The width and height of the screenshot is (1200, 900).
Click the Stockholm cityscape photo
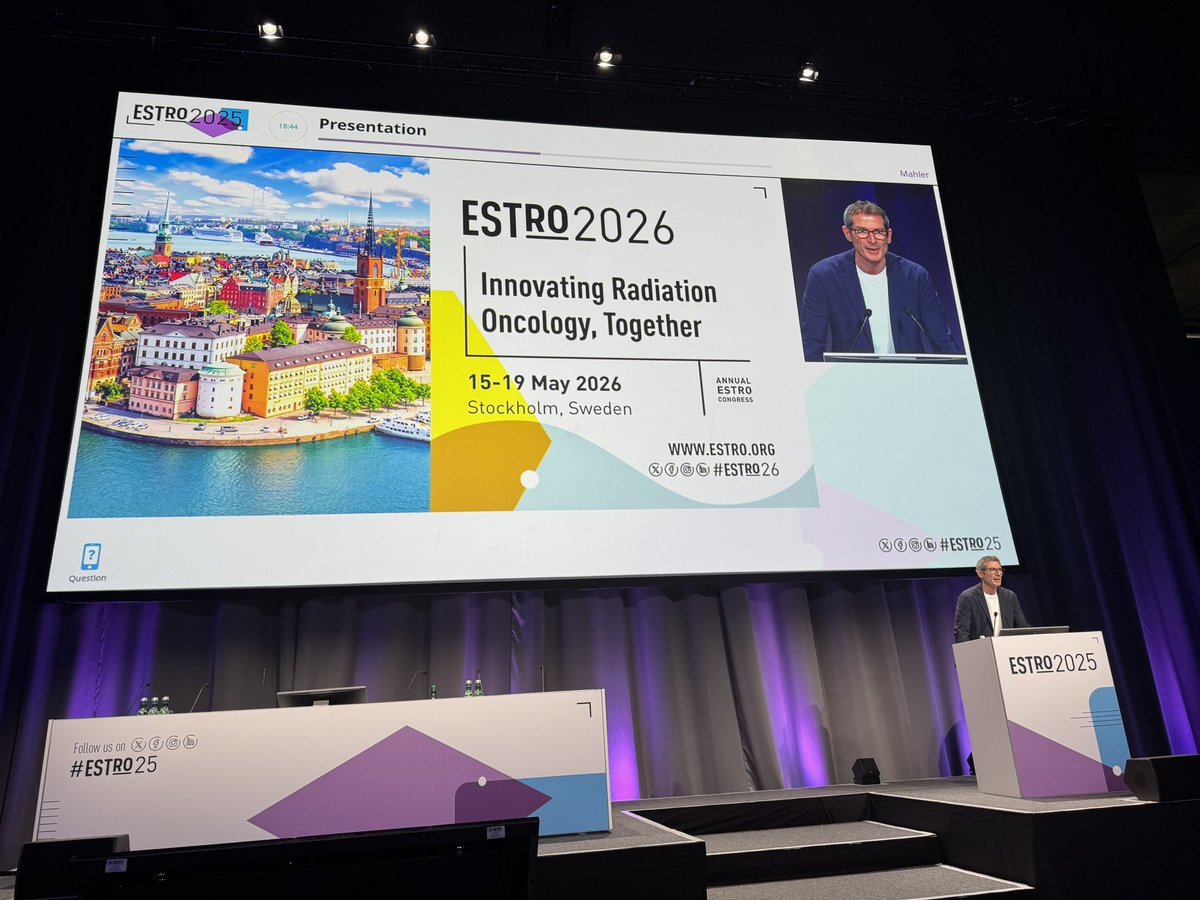(250, 330)
